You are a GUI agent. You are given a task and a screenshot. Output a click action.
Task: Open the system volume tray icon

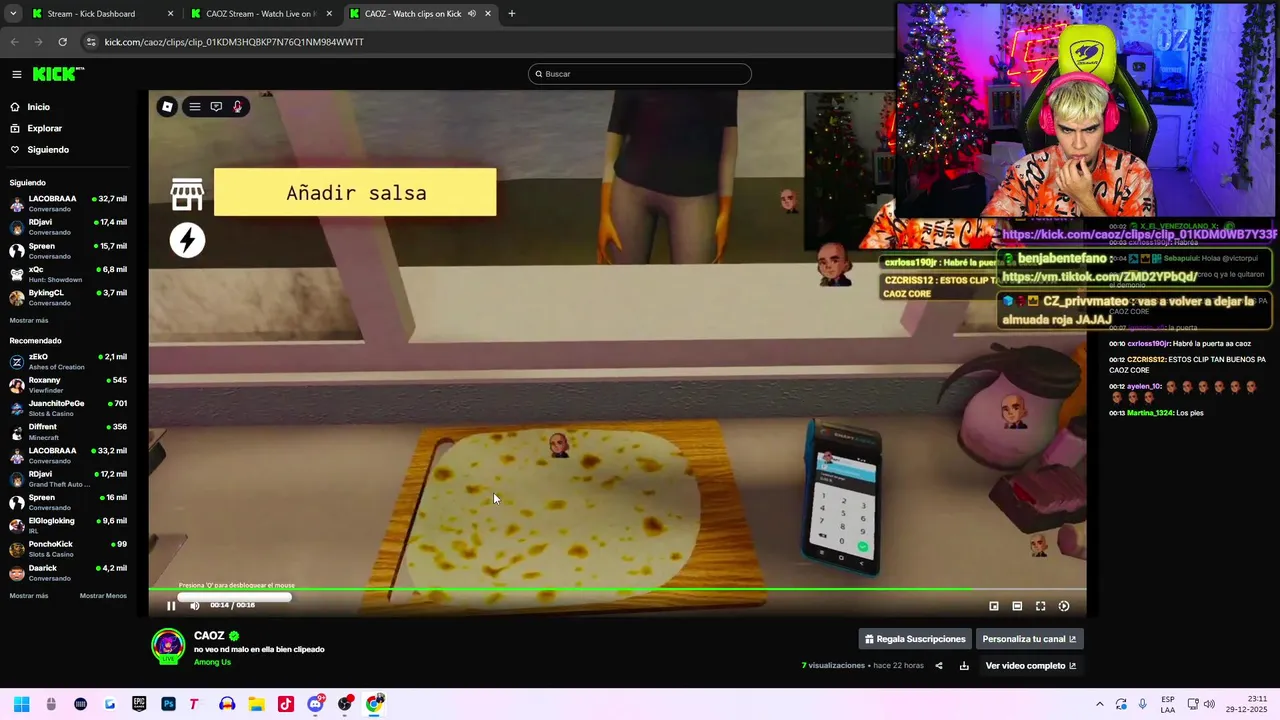tap(1209, 704)
